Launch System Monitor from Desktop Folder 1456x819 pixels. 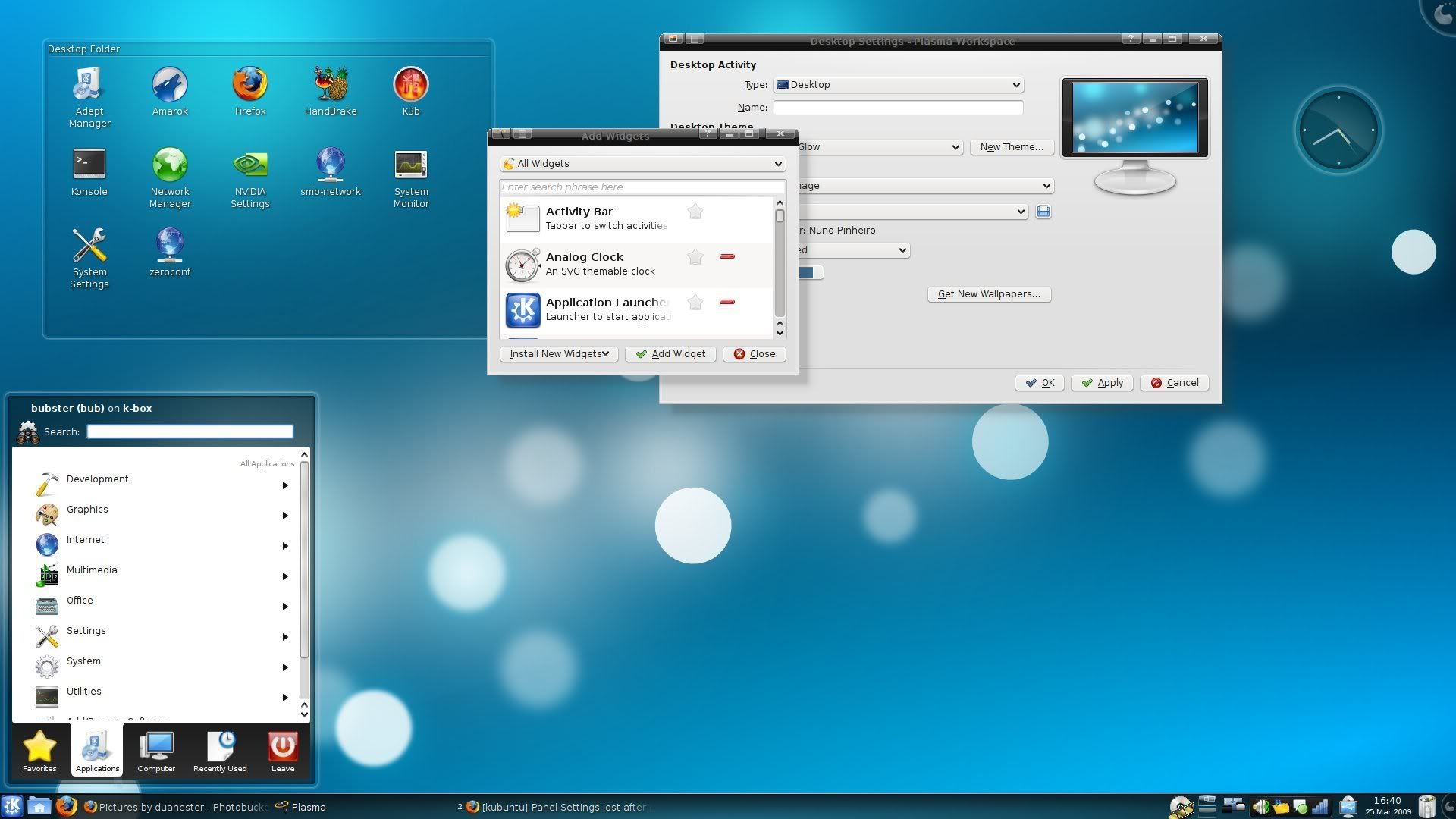tap(411, 178)
